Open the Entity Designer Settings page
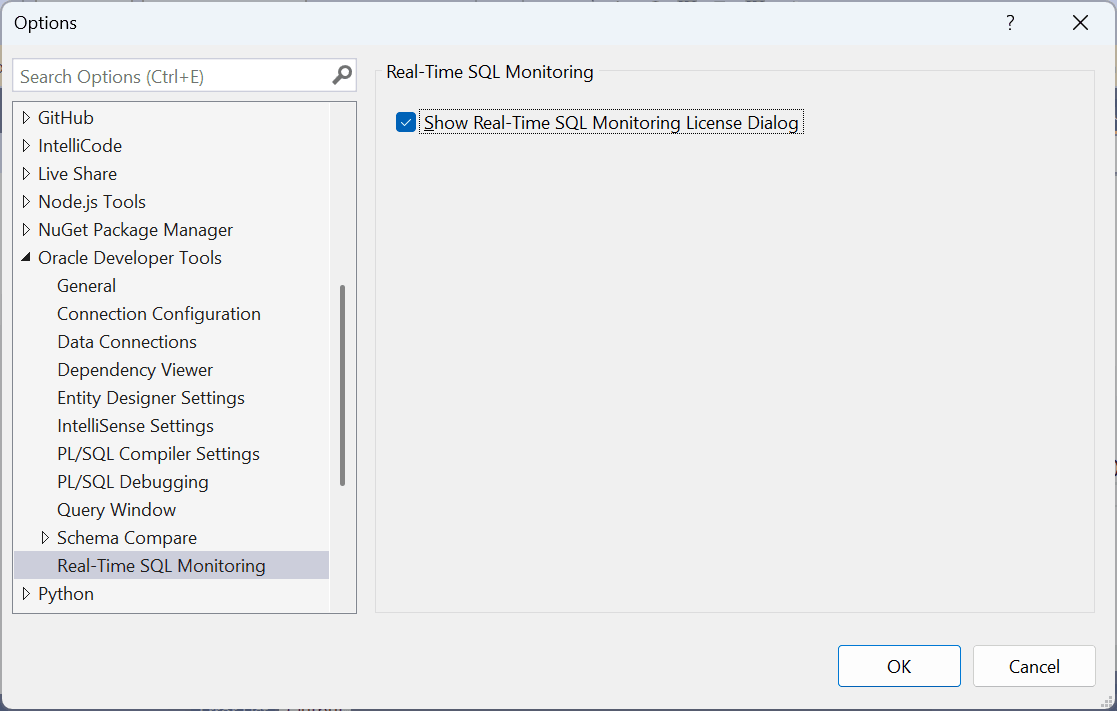 click(150, 397)
